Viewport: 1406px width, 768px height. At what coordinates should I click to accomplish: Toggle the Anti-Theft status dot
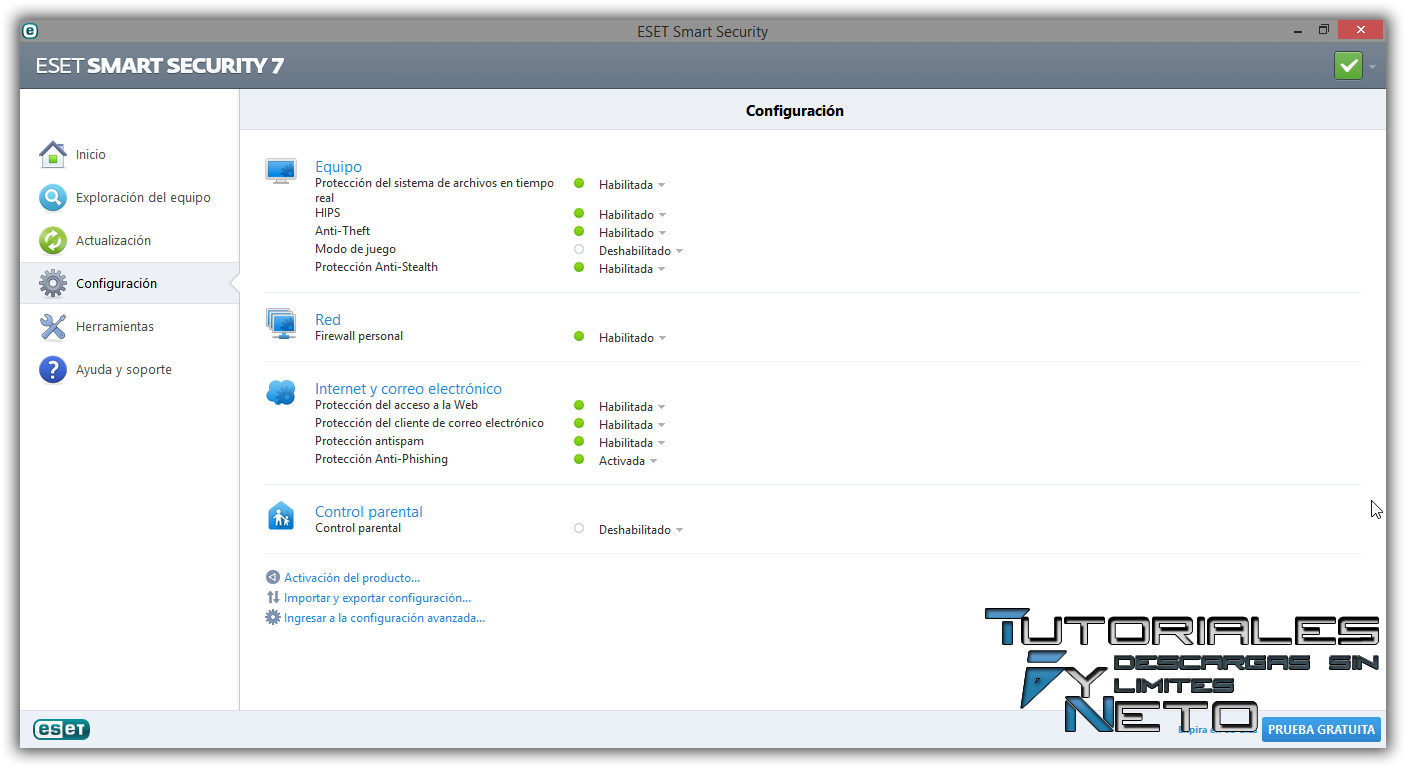(579, 232)
